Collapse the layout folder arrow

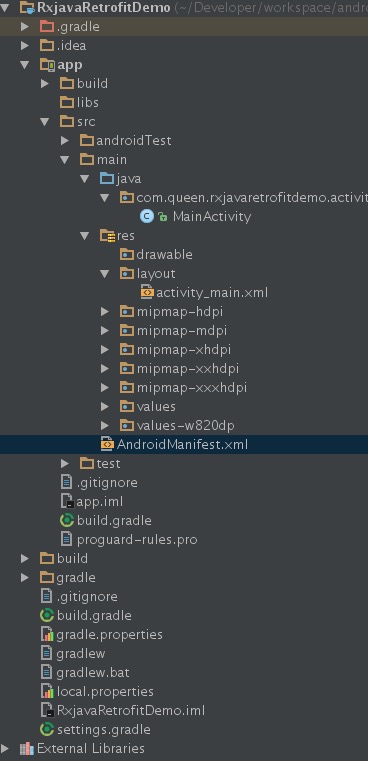pyautogui.click(x=105, y=273)
